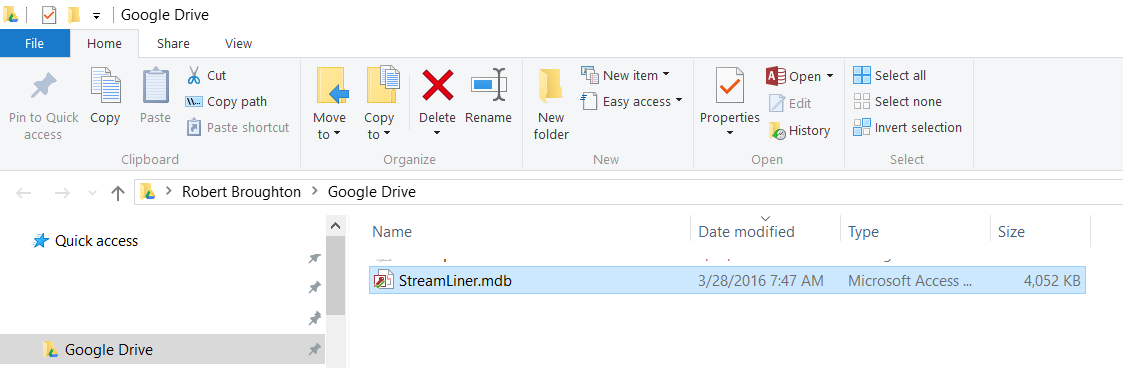Select Google Drive in the navigation pane
The image size is (1123, 368).
pyautogui.click(x=162, y=349)
